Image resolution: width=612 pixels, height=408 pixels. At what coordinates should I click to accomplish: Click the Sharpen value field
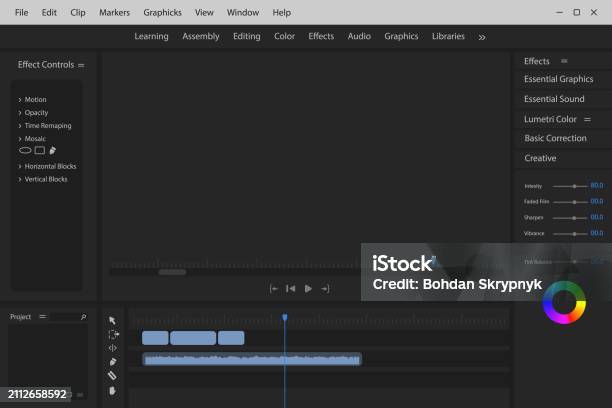tap(596, 217)
